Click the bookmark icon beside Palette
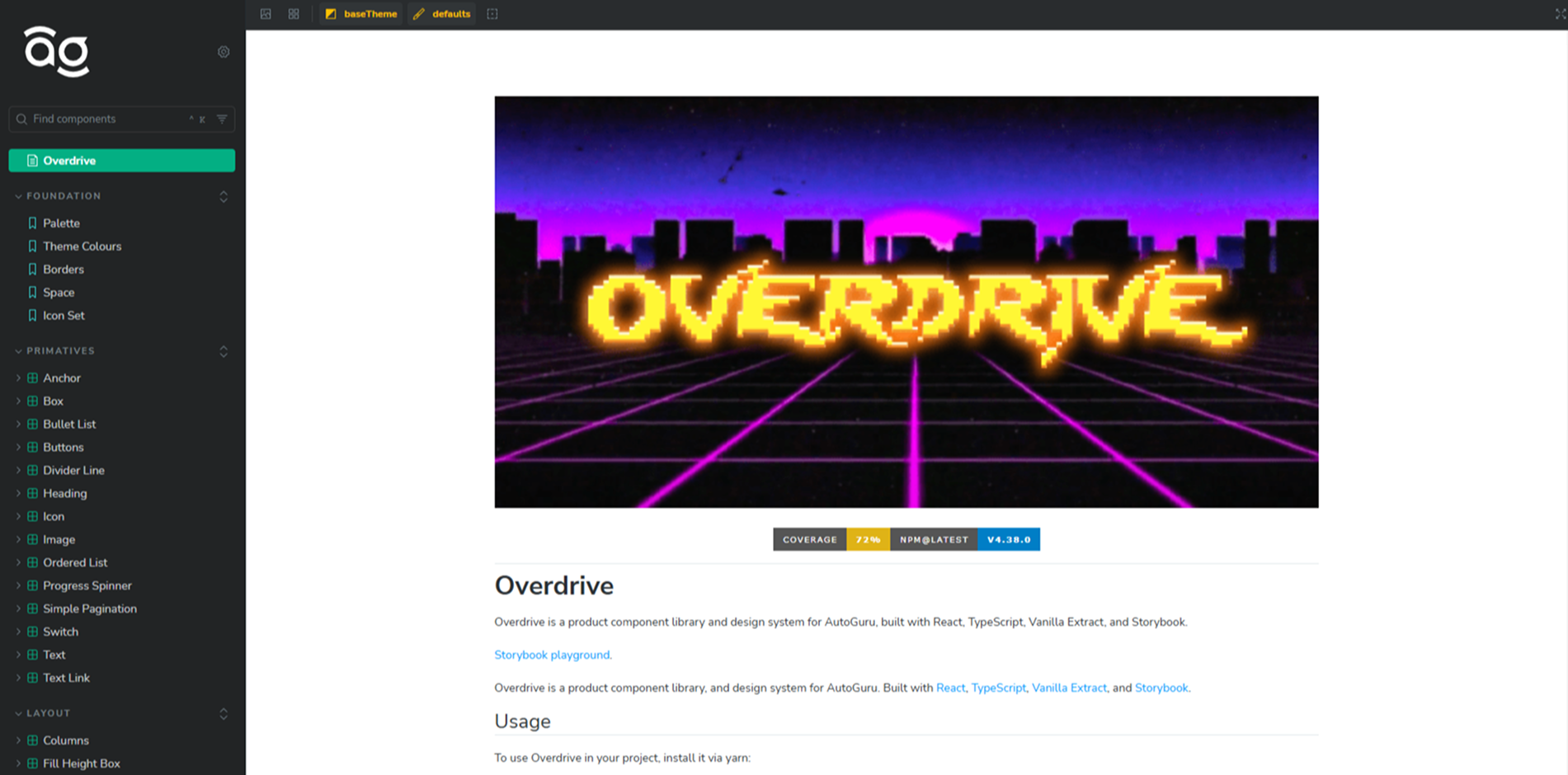 point(32,223)
